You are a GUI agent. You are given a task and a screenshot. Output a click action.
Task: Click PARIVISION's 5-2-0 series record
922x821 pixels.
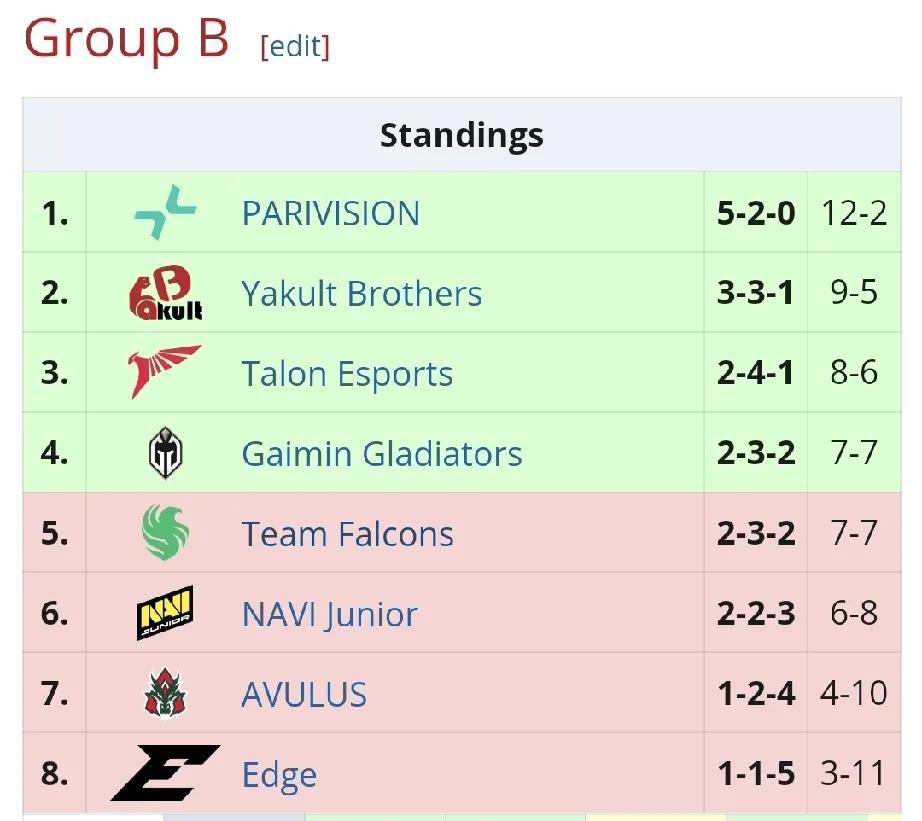[756, 213]
